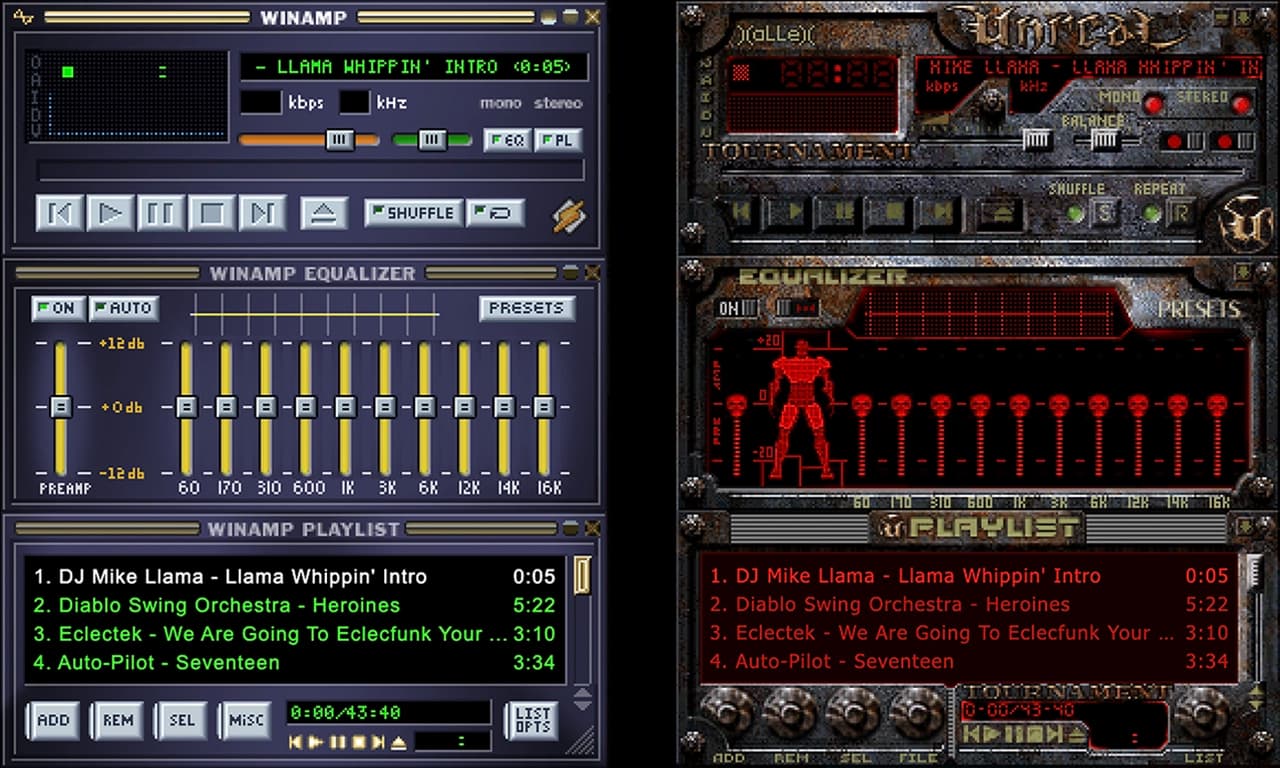Click the Unreal Tournament U emblem
Screen dimensions: 1280x768
1247,225
